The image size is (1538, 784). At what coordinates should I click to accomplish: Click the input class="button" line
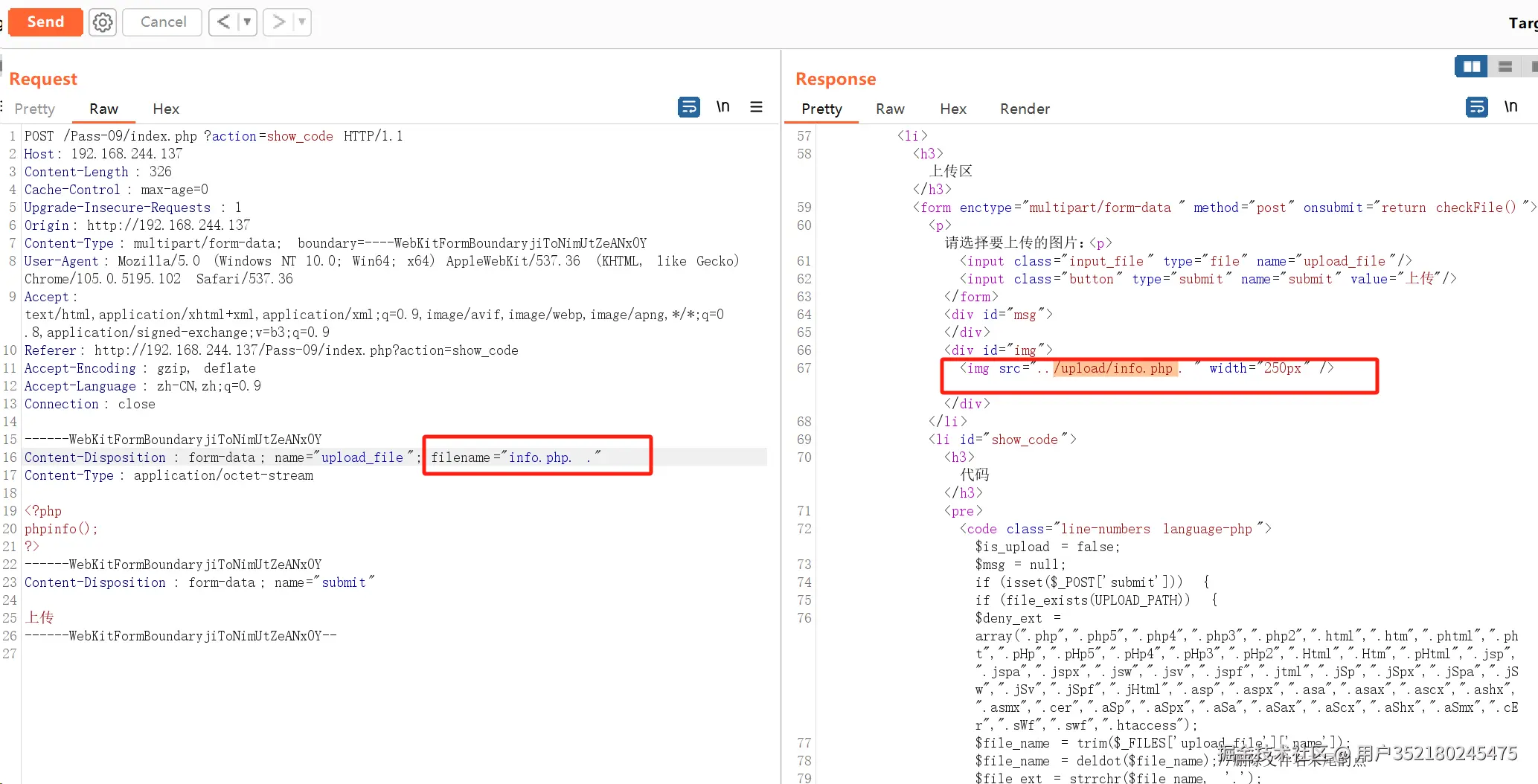pos(1208,279)
